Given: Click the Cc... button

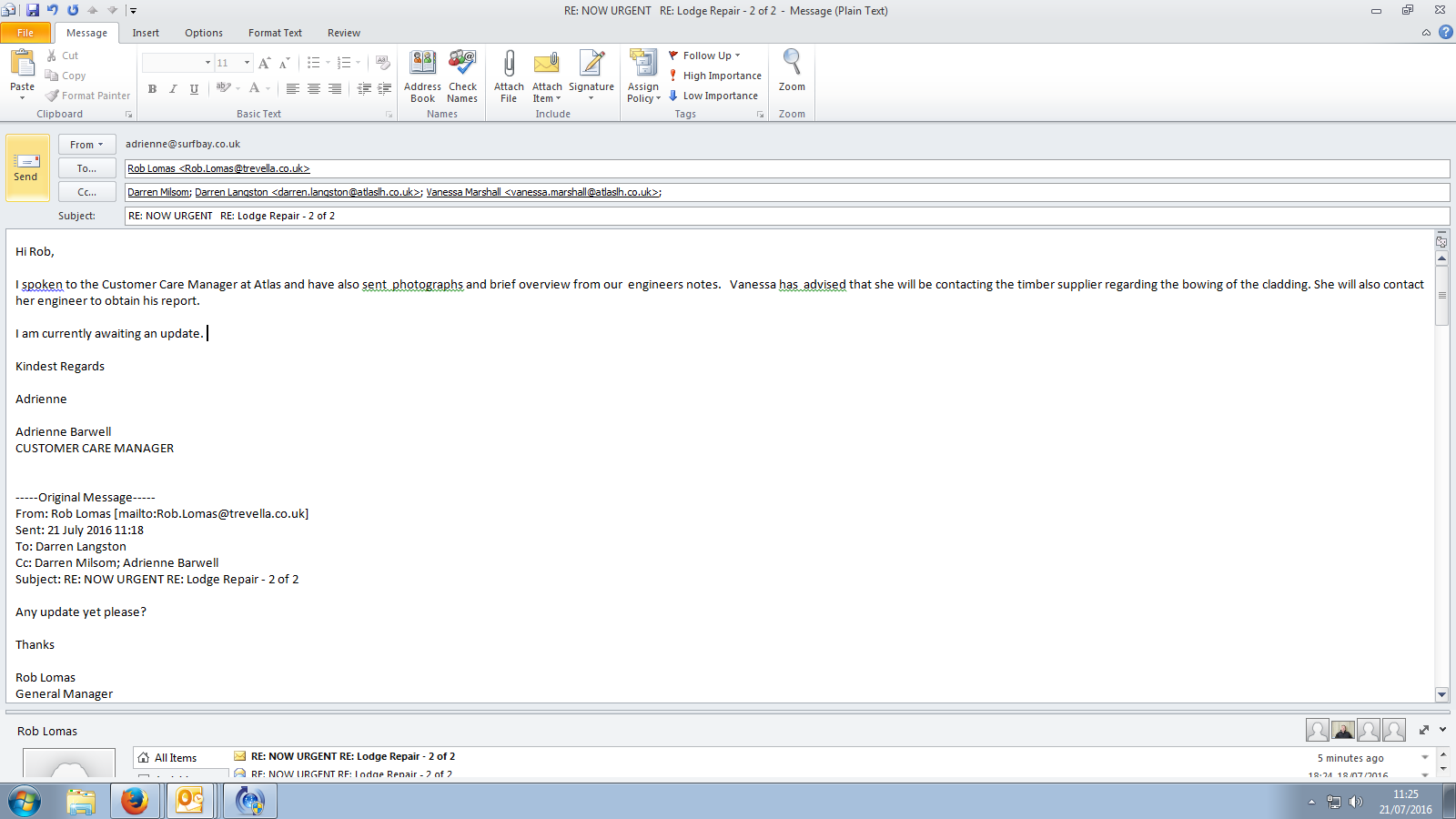Looking at the screenshot, I should coord(86,192).
